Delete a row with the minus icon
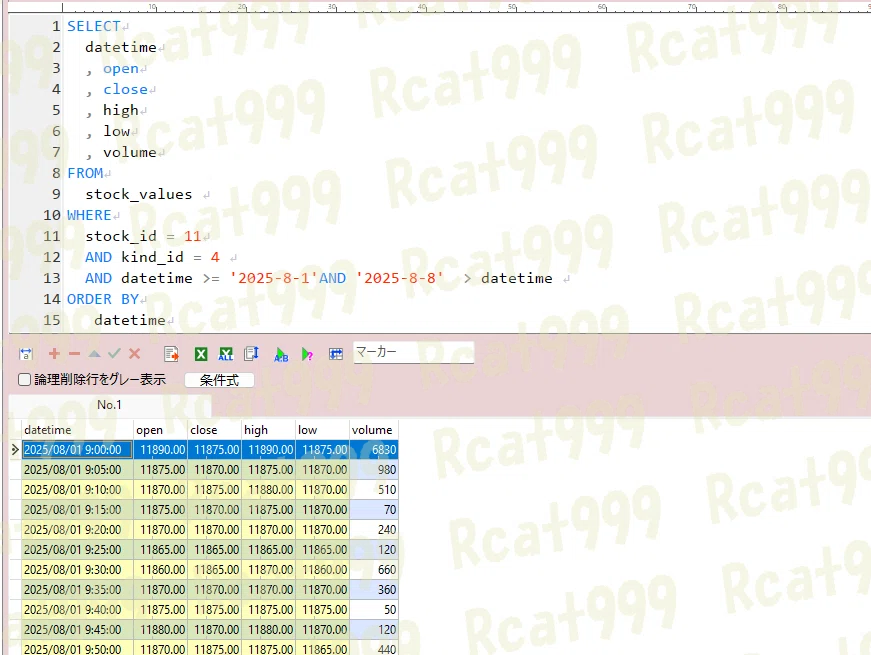Viewport: 871px width, 655px height. [x=74, y=353]
